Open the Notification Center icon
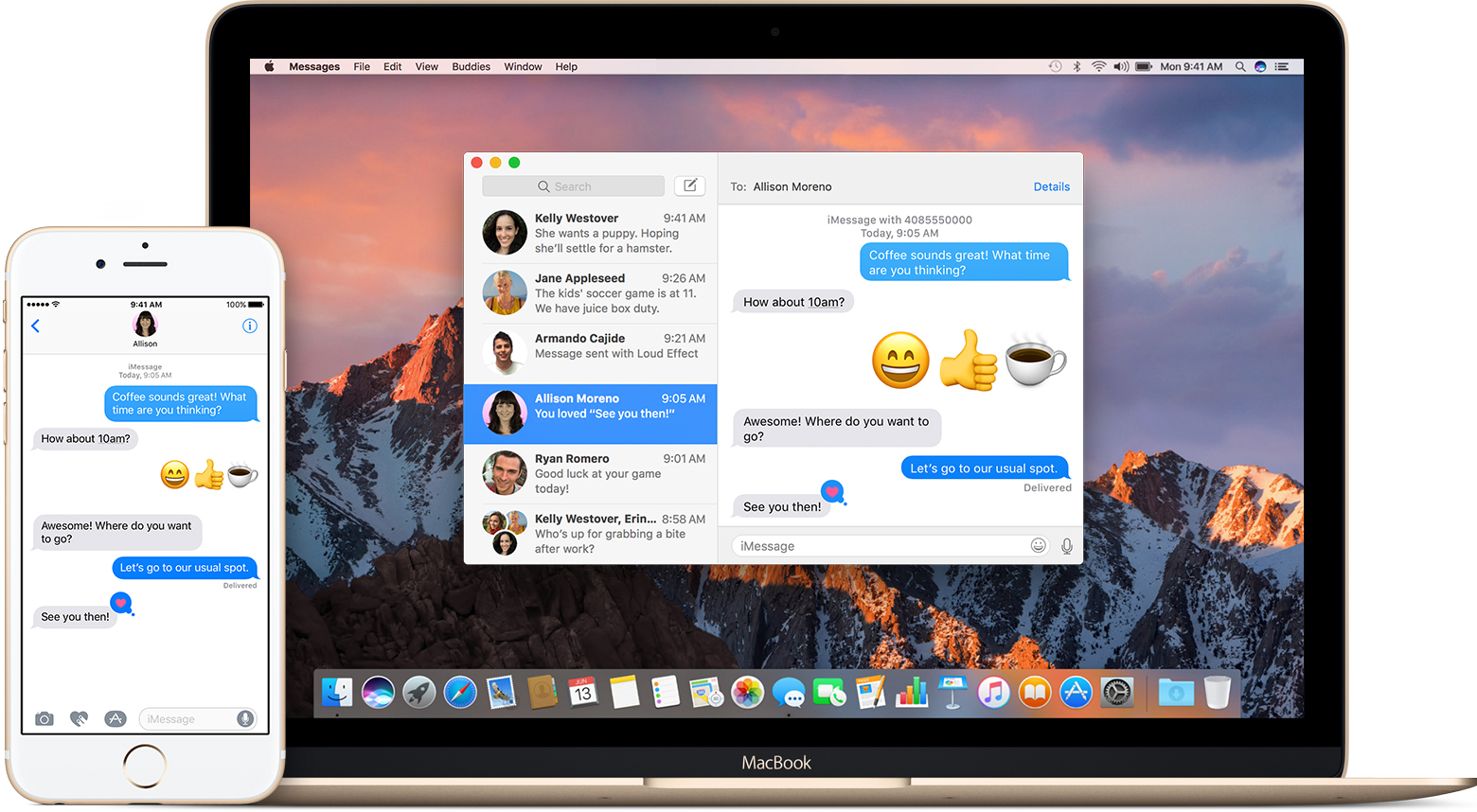 [1282, 67]
